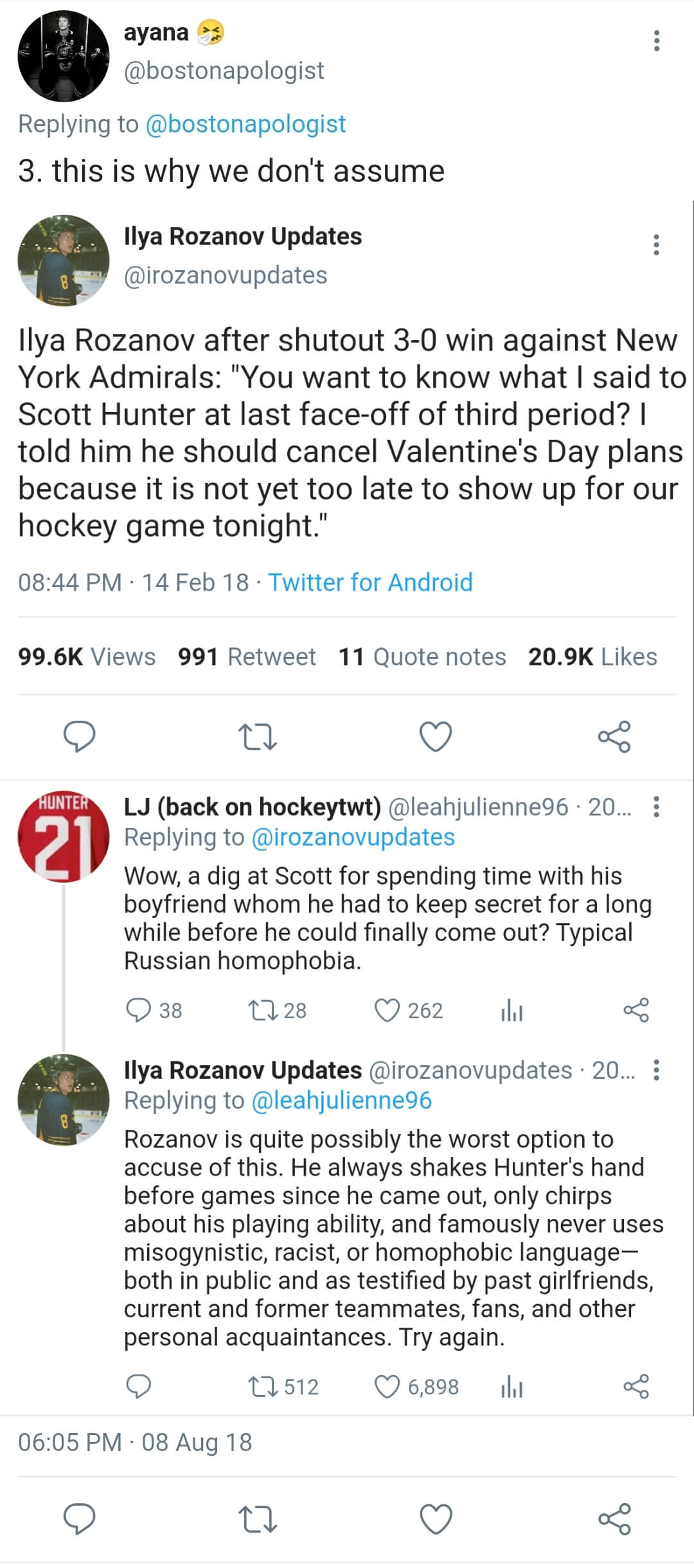694x1568 pixels.
Task: Like the reply with 6,898 likes
Action: coord(416,1387)
